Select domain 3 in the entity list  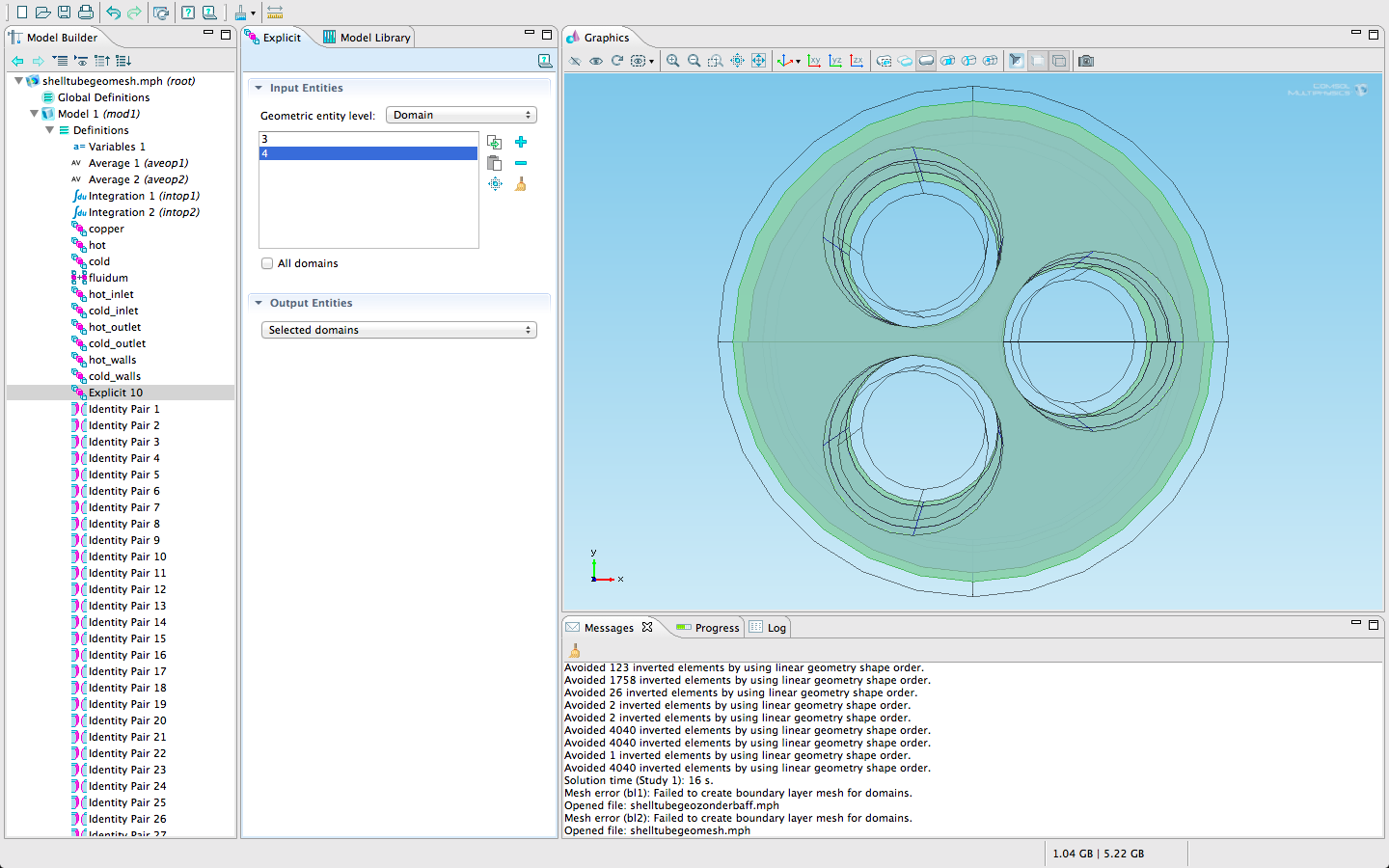point(368,139)
